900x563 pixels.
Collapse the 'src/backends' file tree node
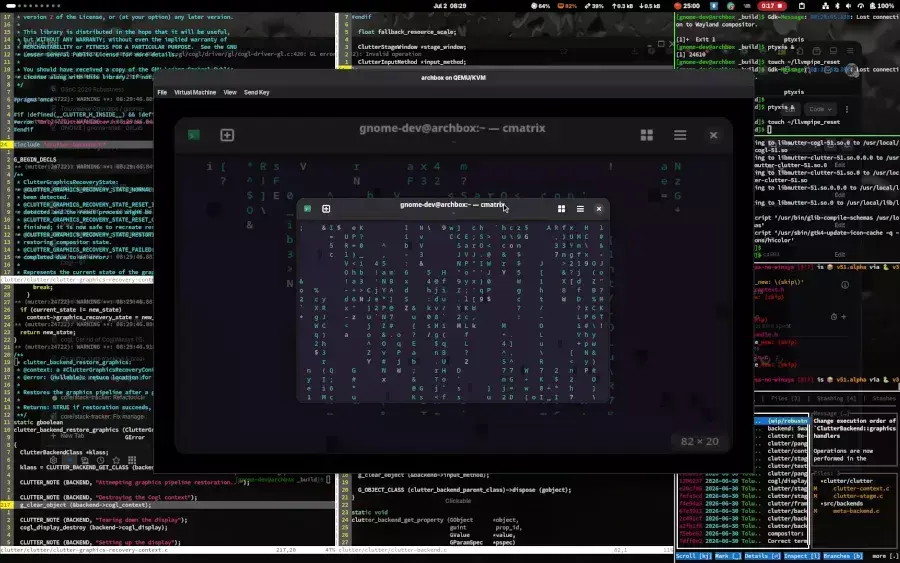pos(843,503)
